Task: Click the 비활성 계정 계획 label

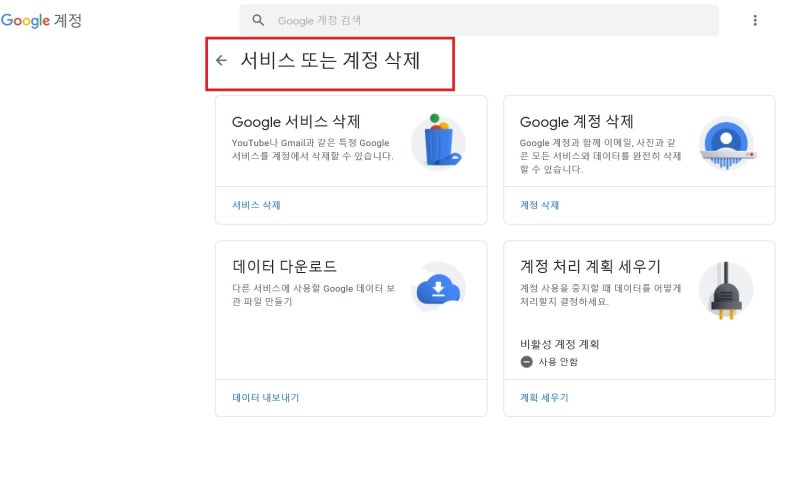Action: tap(559, 345)
